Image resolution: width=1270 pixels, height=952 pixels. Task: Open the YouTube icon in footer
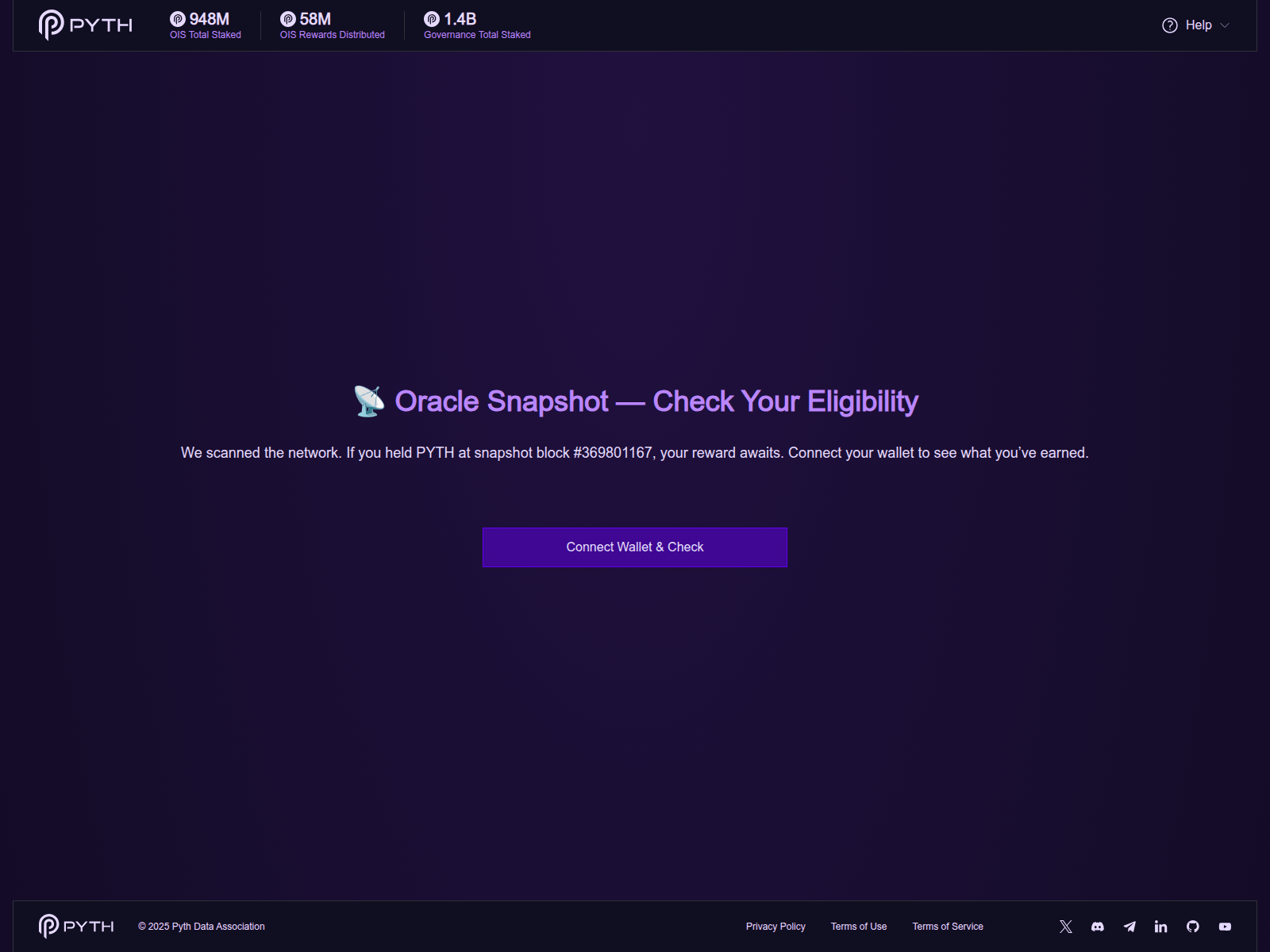click(x=1225, y=927)
